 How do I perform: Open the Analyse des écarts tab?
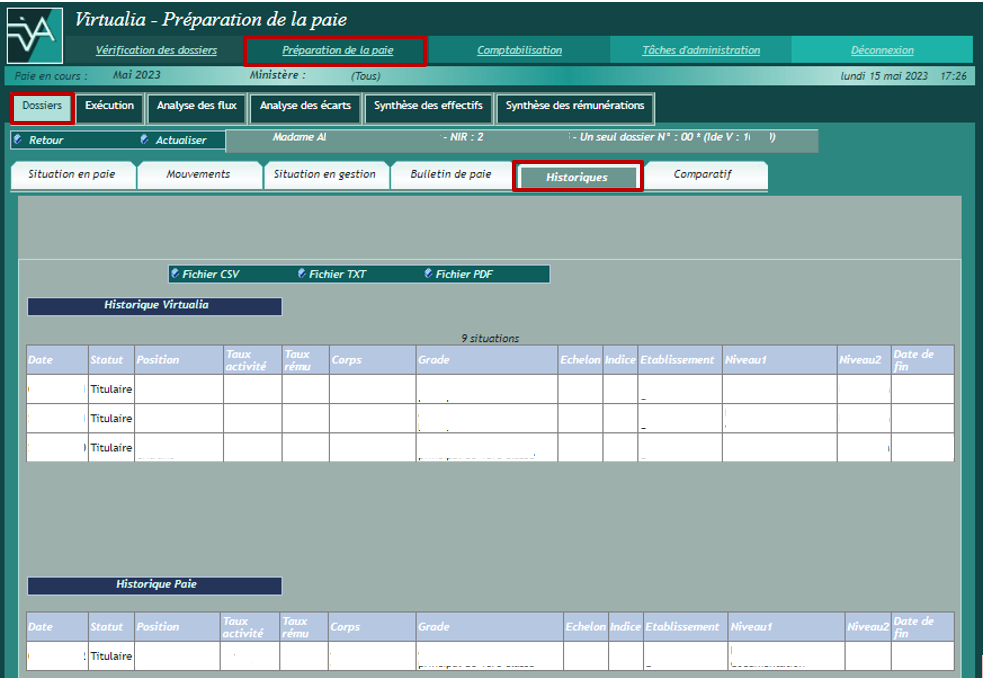(x=305, y=106)
